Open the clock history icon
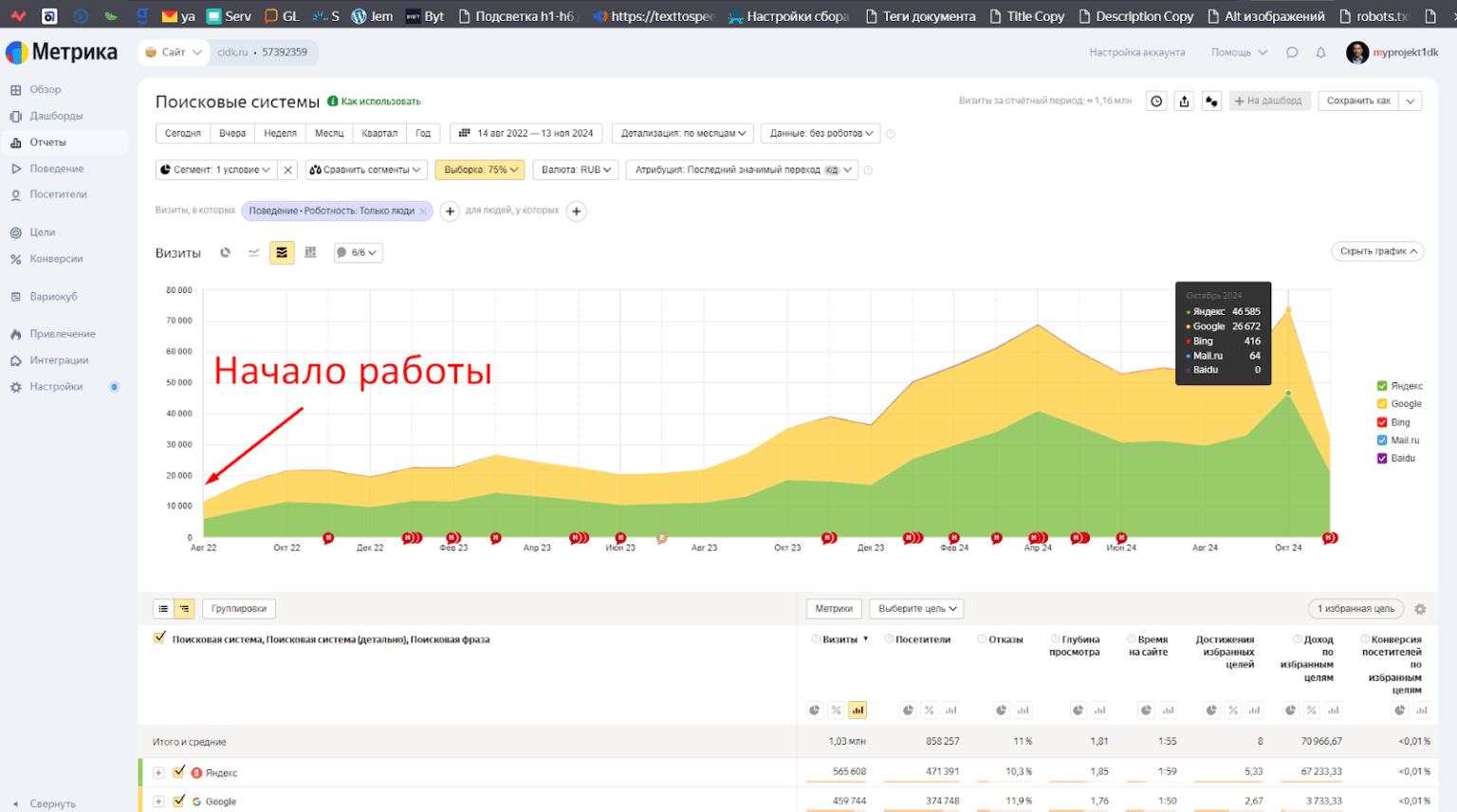Viewport: 1457px width, 812px height. pos(1156,101)
